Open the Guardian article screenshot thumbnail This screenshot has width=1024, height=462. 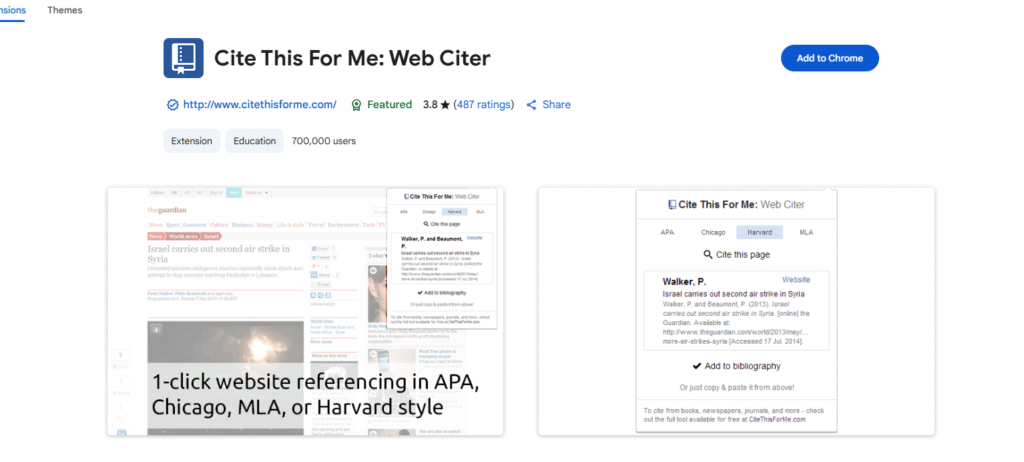click(x=305, y=311)
